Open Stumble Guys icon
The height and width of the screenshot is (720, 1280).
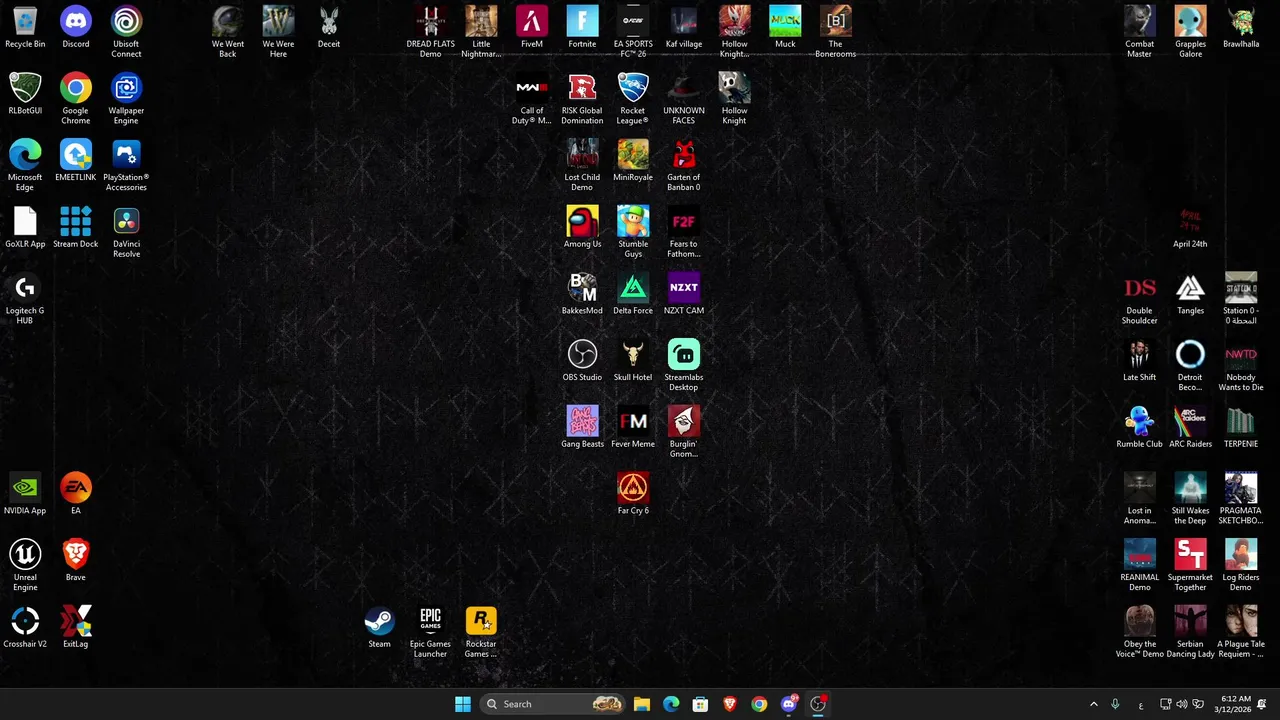coord(633,232)
